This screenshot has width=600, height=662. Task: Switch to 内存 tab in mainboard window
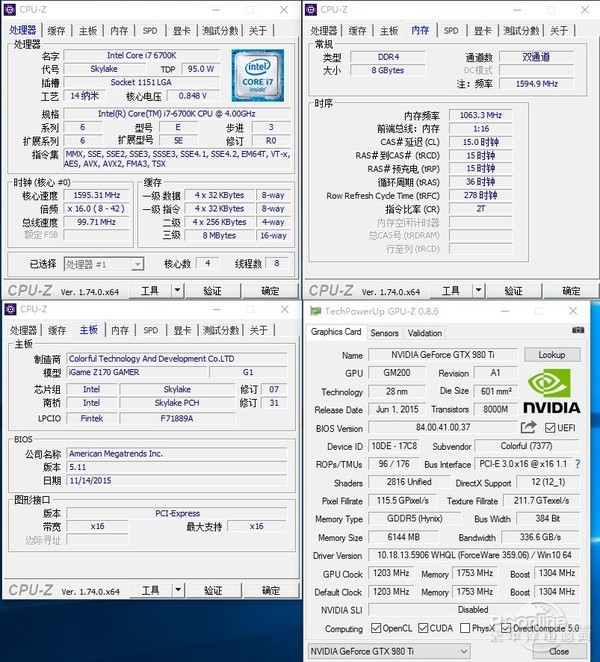pos(120,330)
